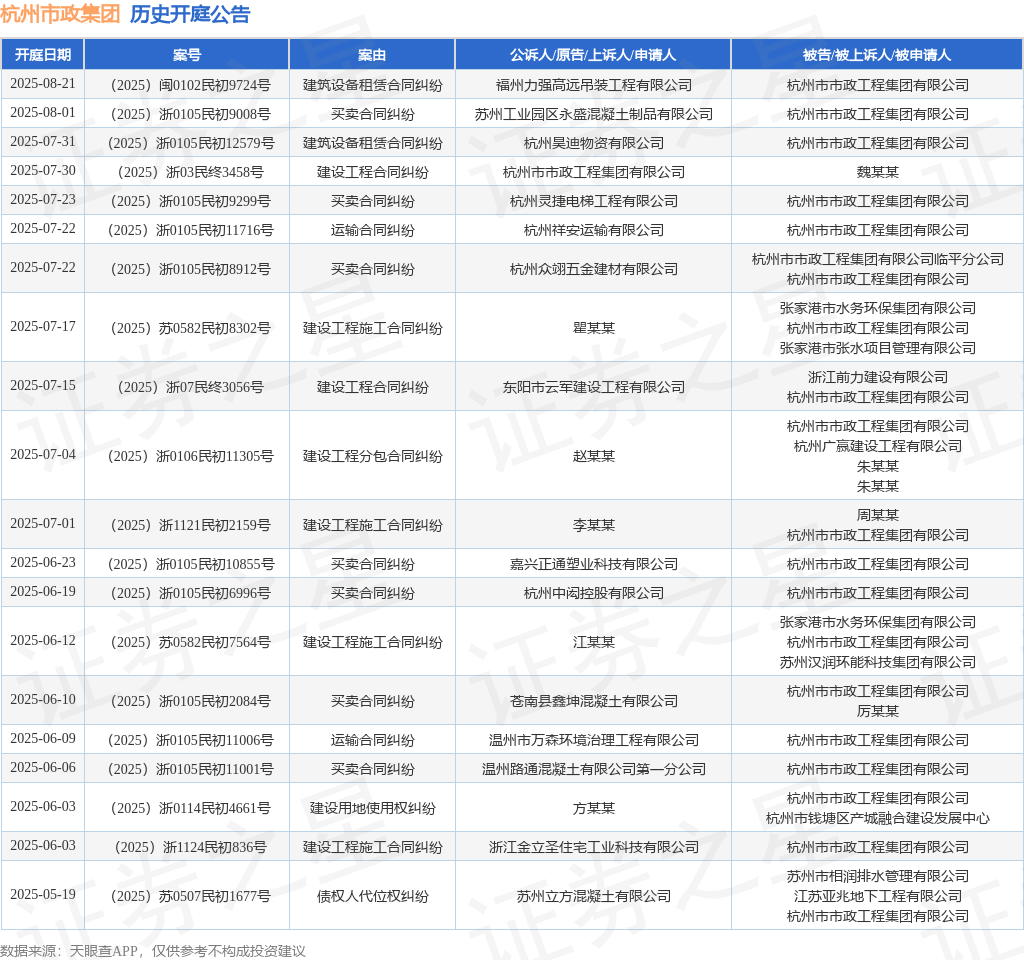Click case number (2025)浙0105民初9008号
The height and width of the screenshot is (960, 1024).
[x=187, y=114]
